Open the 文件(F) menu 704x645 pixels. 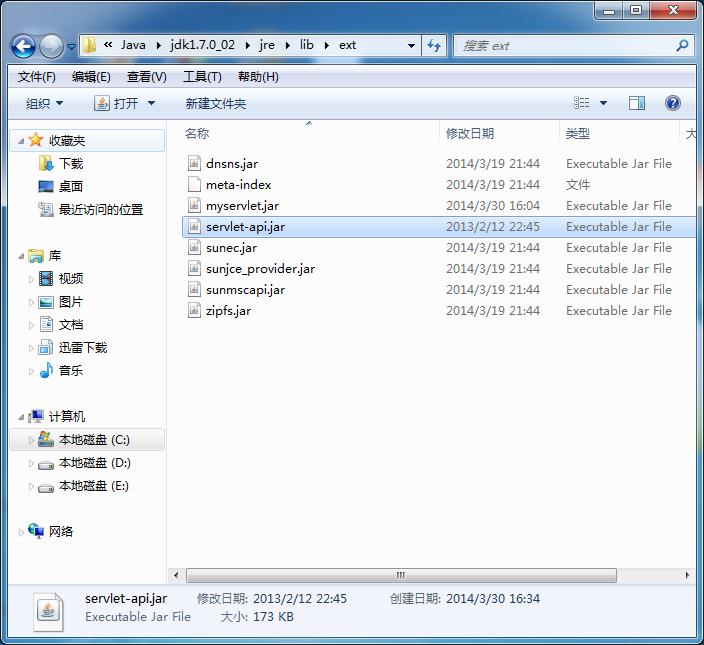(36, 77)
